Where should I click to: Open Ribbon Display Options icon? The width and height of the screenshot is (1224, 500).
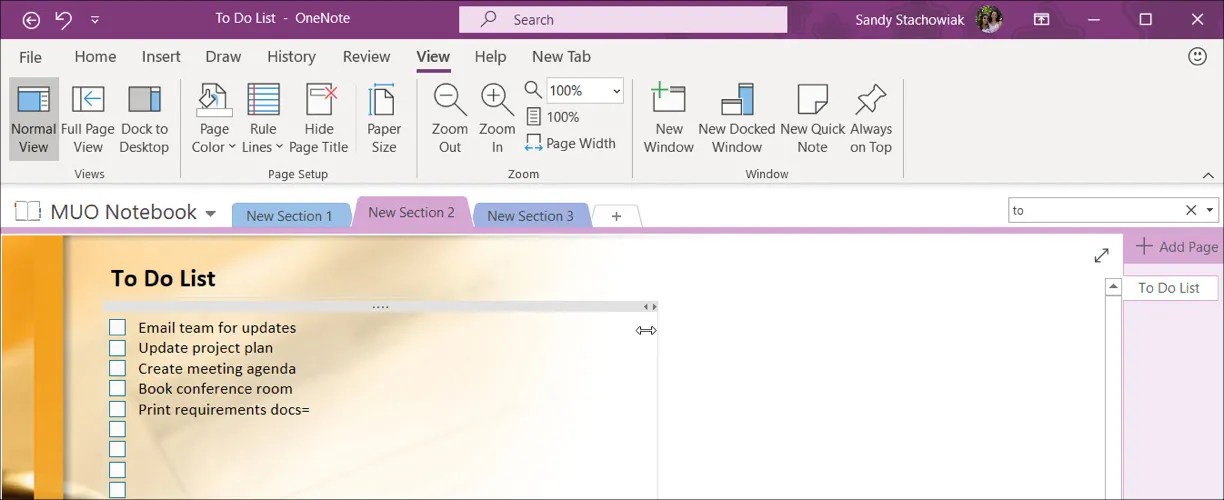(x=1042, y=19)
